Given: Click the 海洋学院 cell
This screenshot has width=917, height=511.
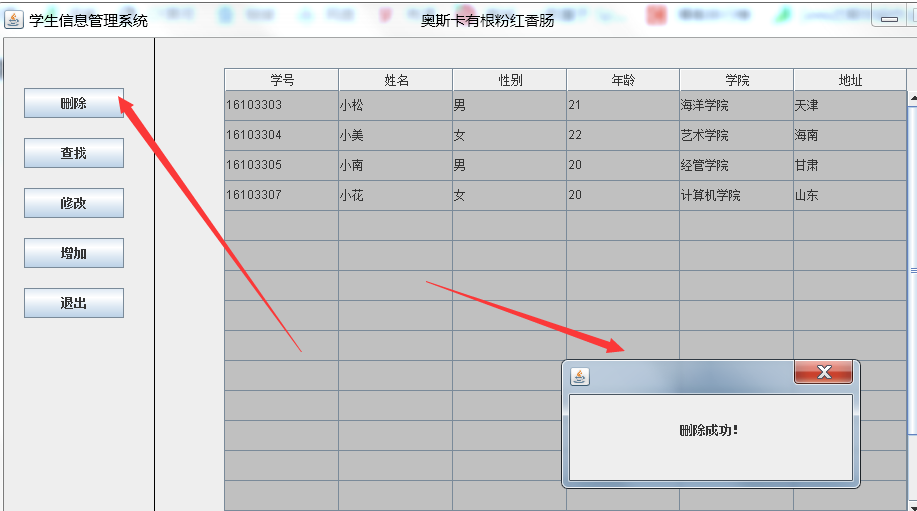Looking at the screenshot, I should pyautogui.click(x=736, y=105).
